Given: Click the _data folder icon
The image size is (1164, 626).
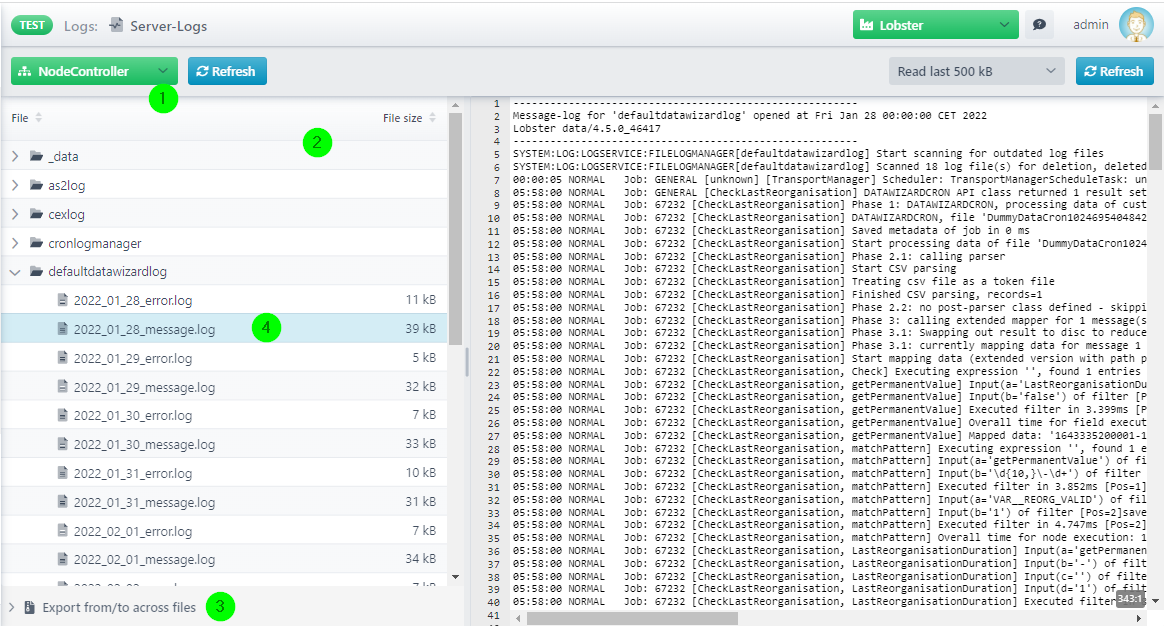Looking at the screenshot, I should click(x=36, y=156).
